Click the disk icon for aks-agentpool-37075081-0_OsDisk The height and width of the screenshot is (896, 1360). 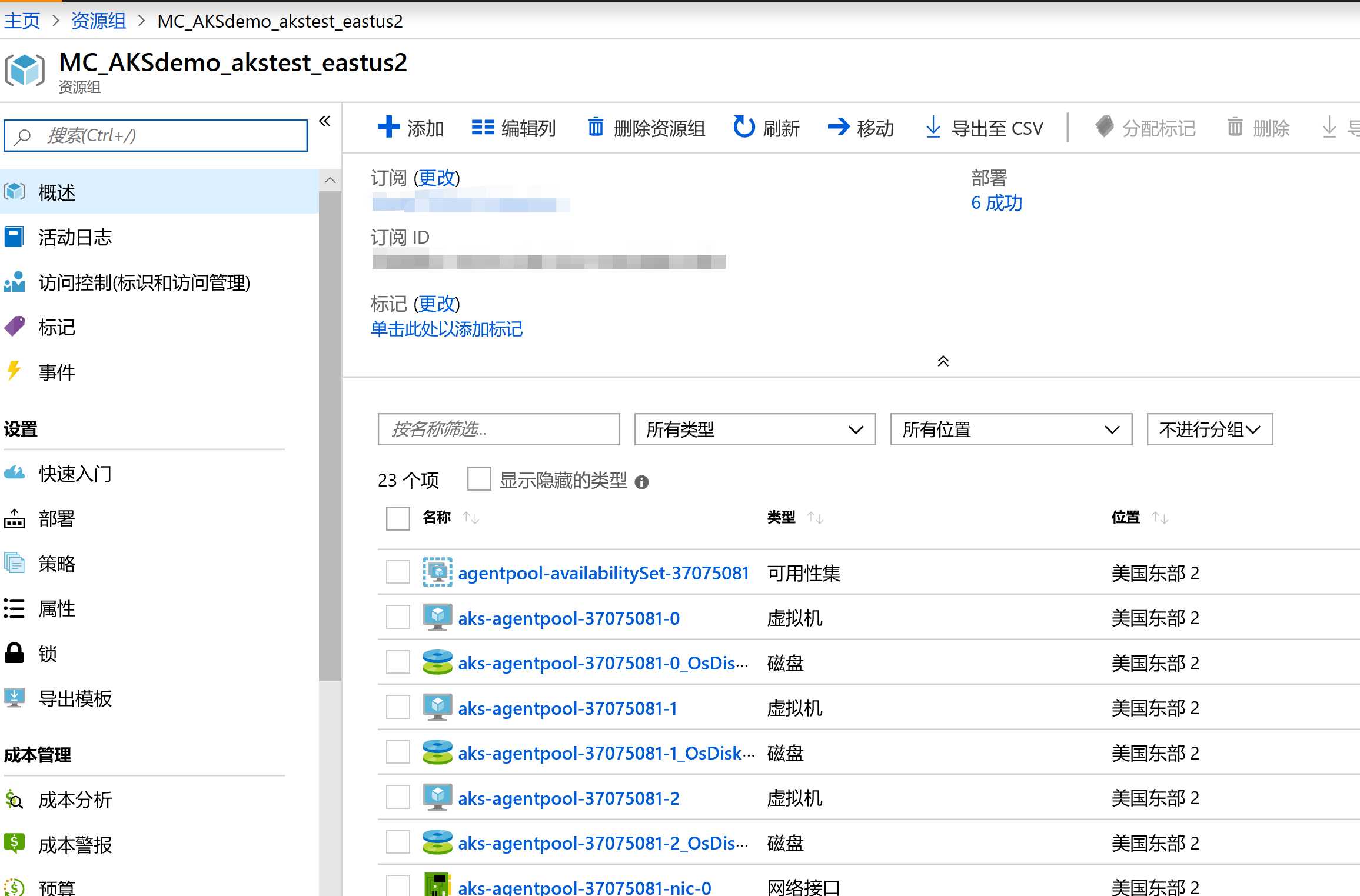(437, 662)
